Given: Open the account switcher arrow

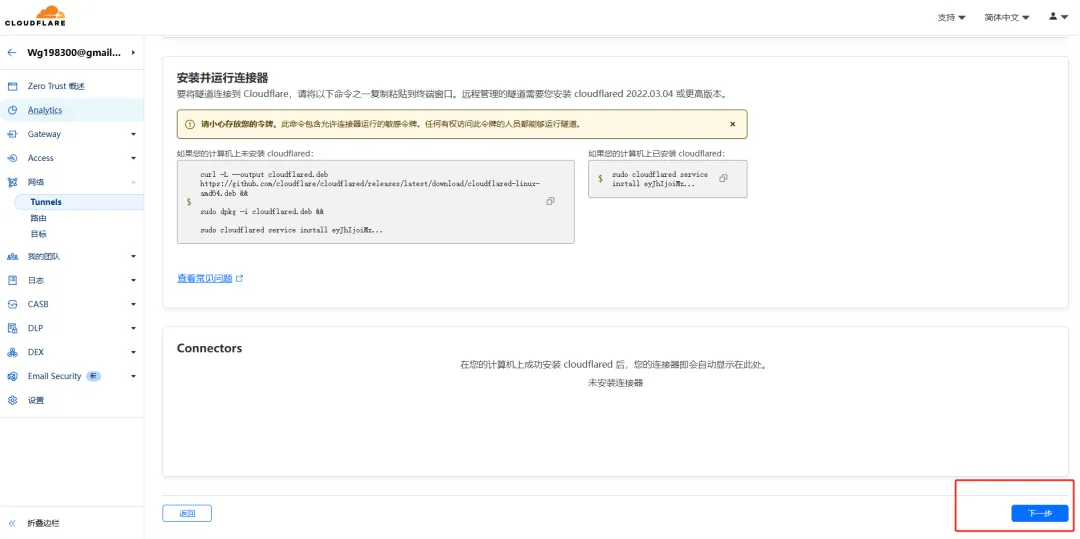Looking at the screenshot, I should coord(133,52).
